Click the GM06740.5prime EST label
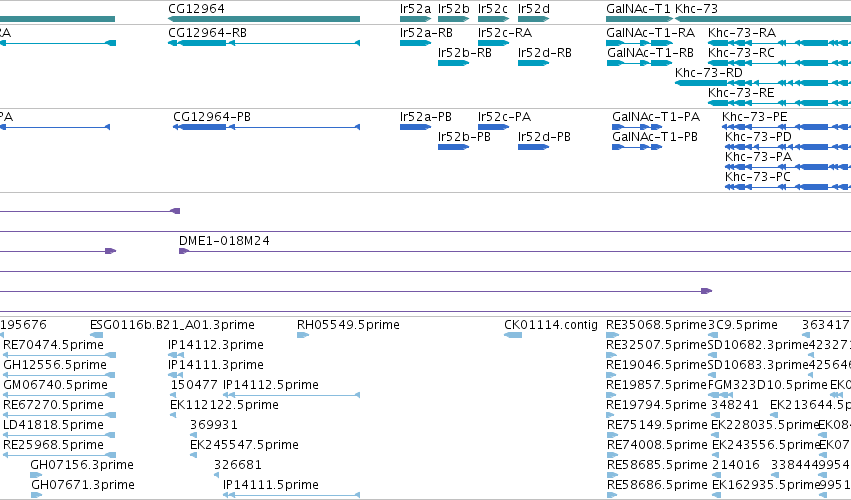Screen dimensions: 851x500 [55, 385]
